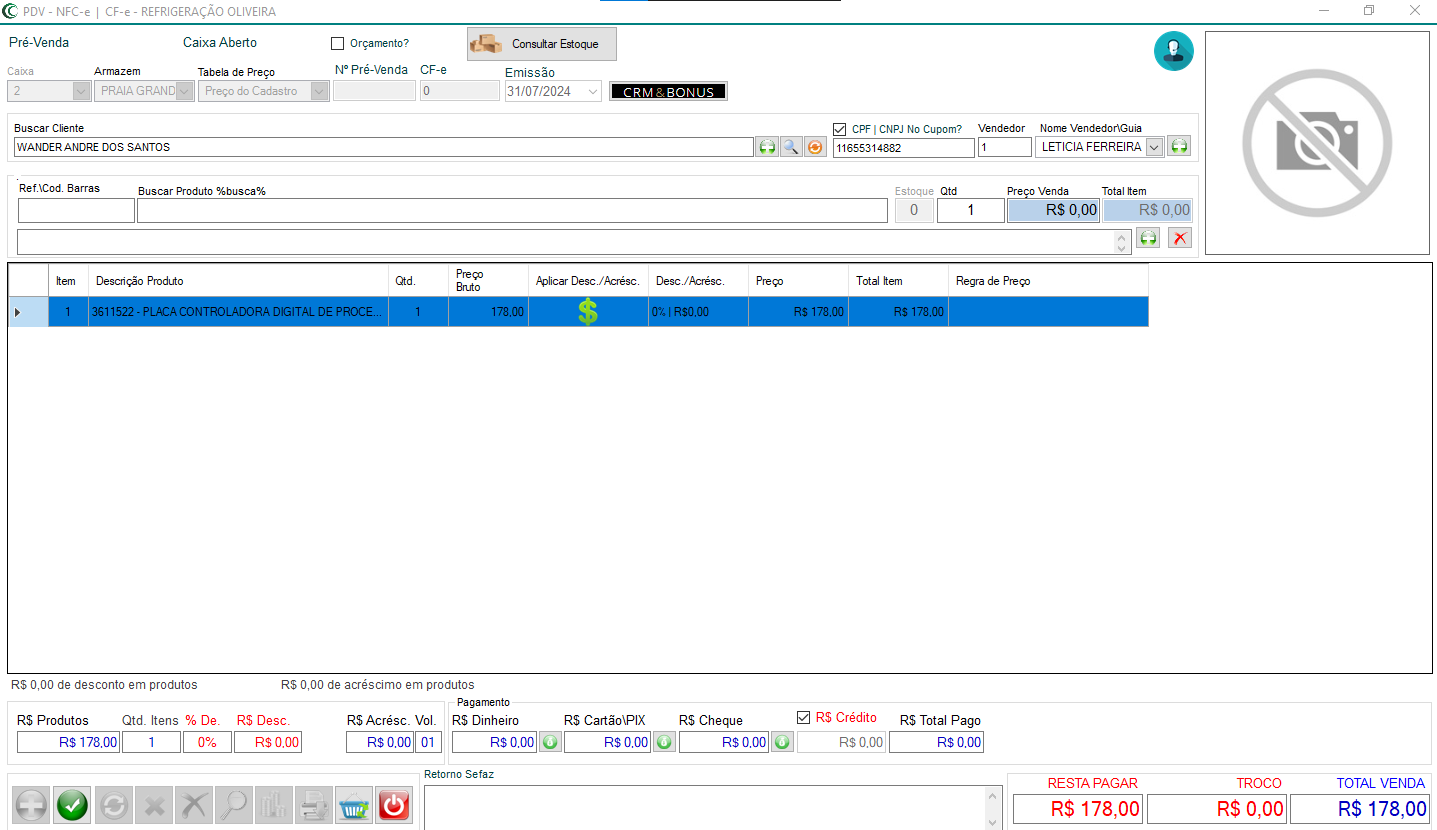Click the green dollar sign discount icon
Screen dimensions: 1437x830
point(588,312)
